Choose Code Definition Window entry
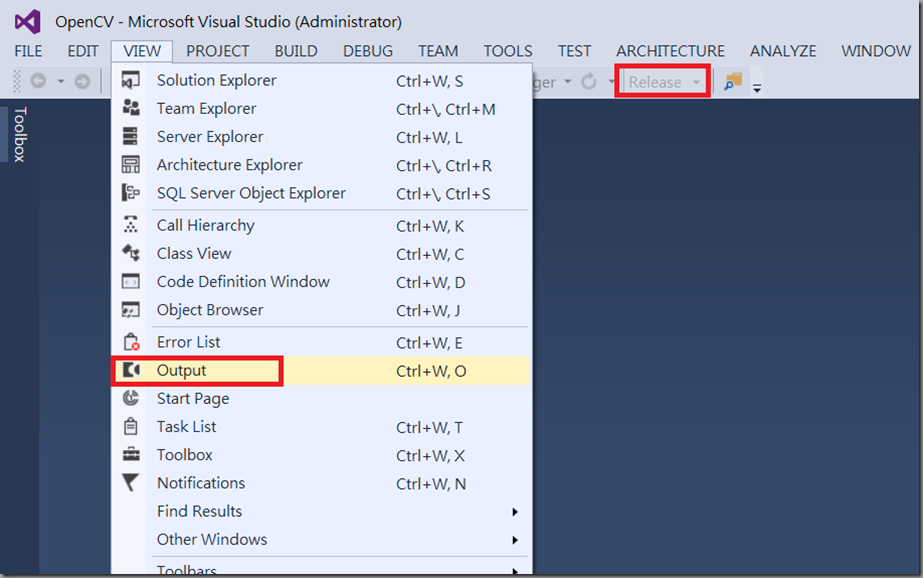The width and height of the screenshot is (923, 578). (x=321, y=282)
